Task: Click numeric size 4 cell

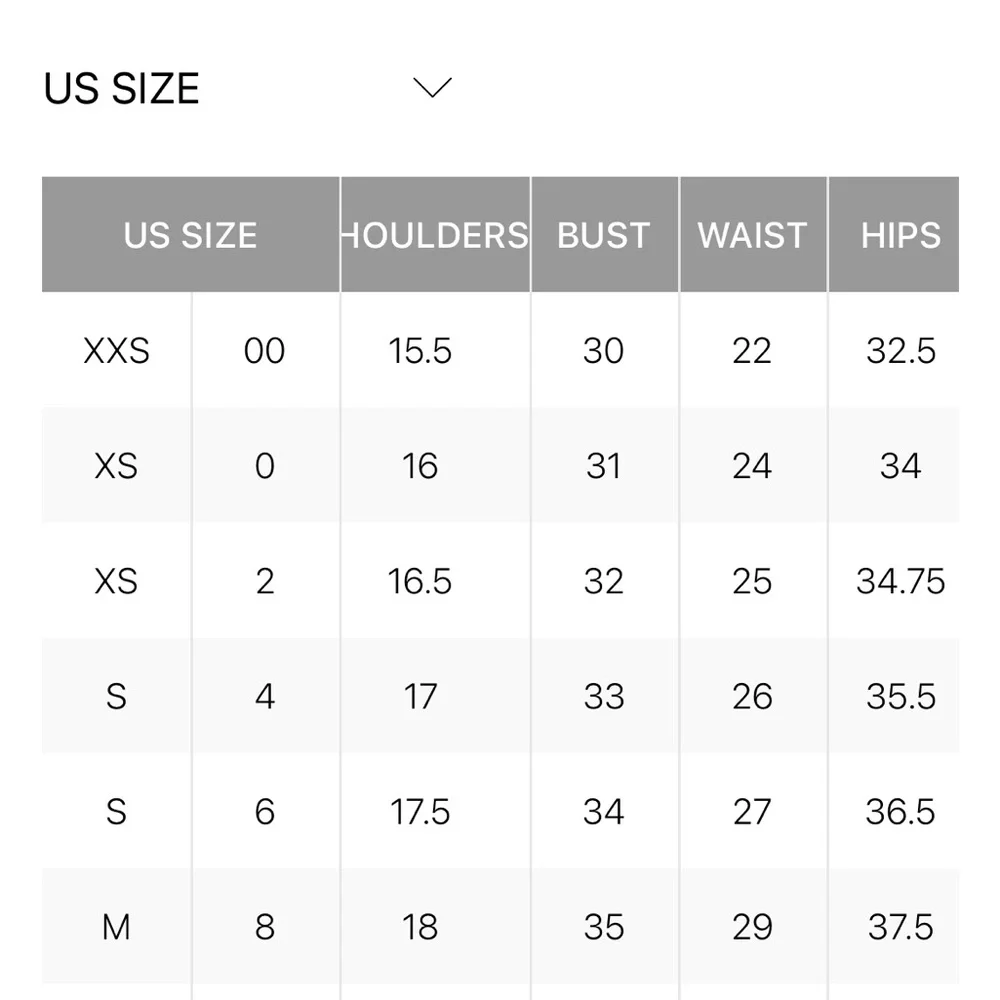Action: click(264, 696)
